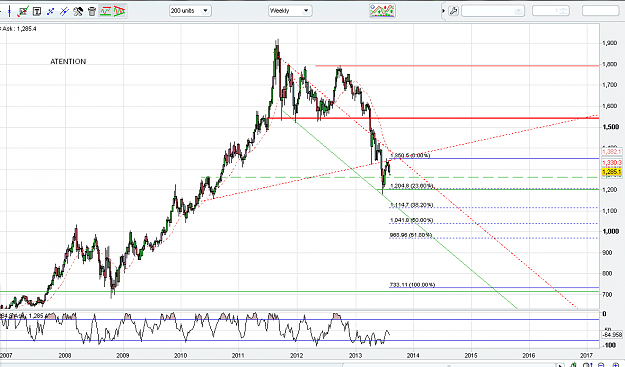The image size is (625, 367).
Task: Open the hammer drawing settings tool
Action: [x=78, y=11]
